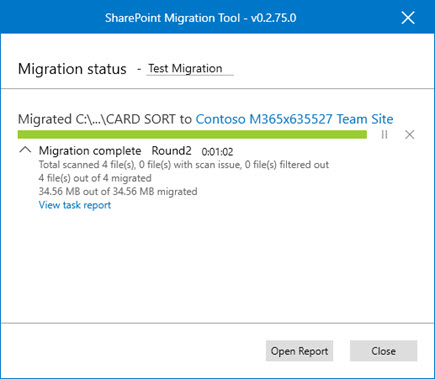The height and width of the screenshot is (379, 435).
Task: Select the Migration complete status text
Action: tap(90, 151)
